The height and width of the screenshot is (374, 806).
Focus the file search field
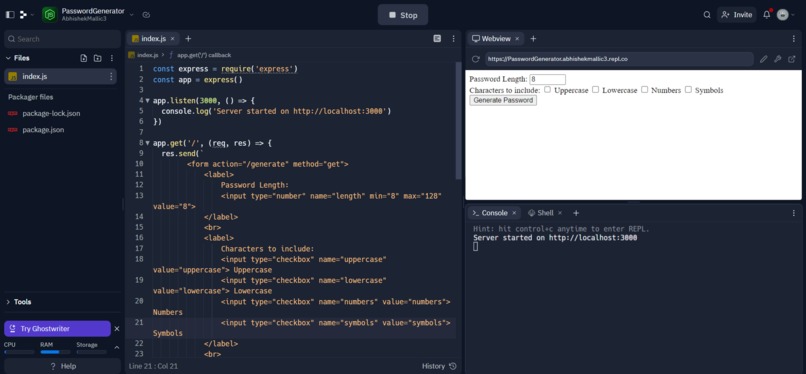62,39
